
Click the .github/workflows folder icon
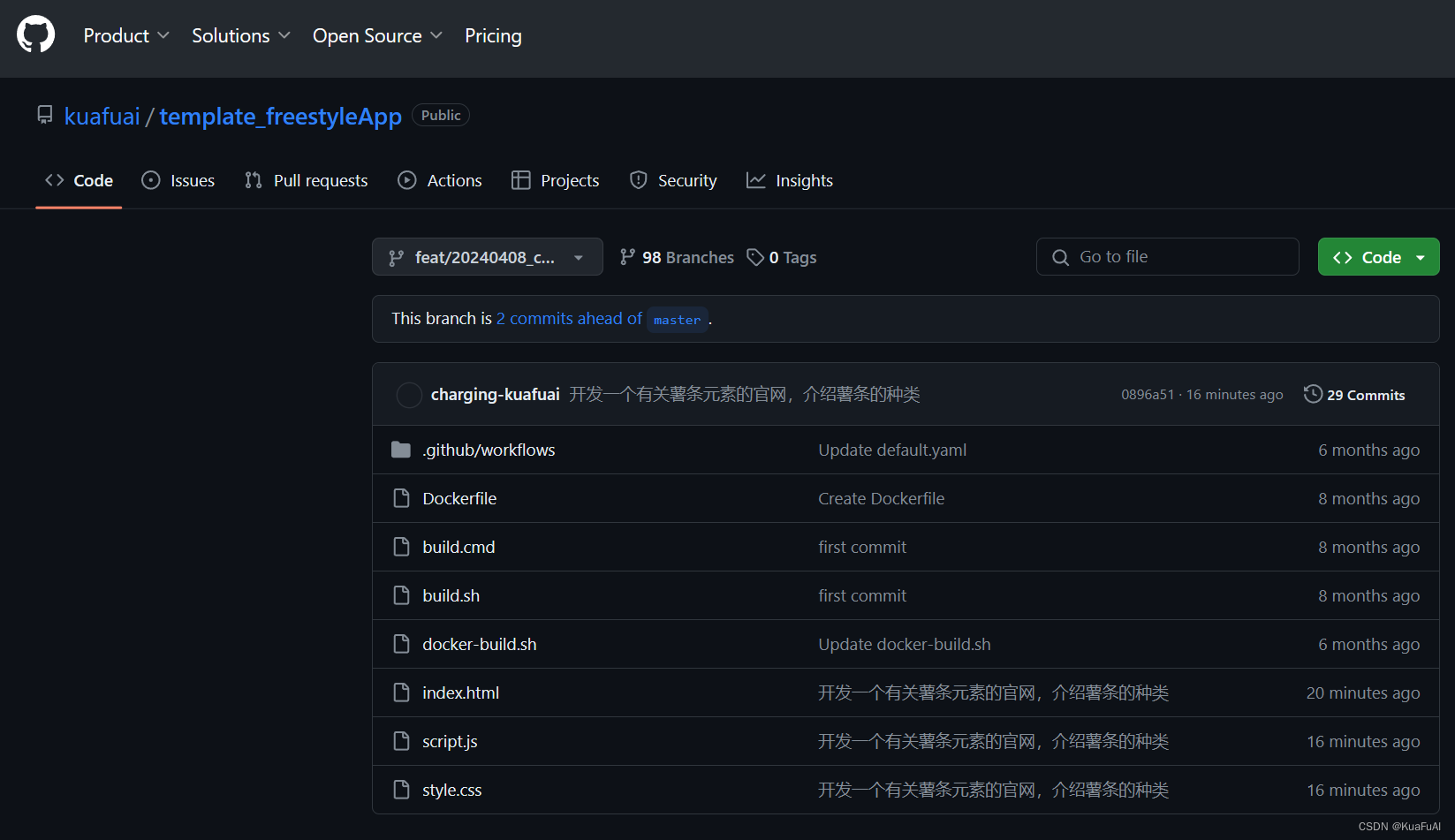point(401,450)
